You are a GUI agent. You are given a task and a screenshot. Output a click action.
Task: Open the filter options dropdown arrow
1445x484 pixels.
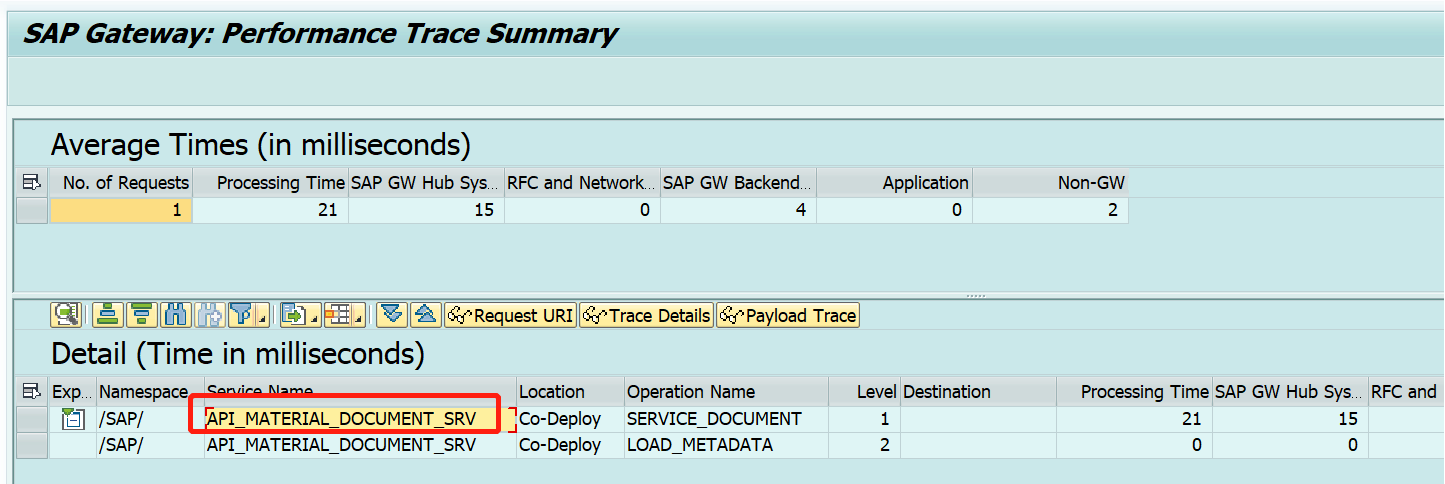(x=262, y=317)
